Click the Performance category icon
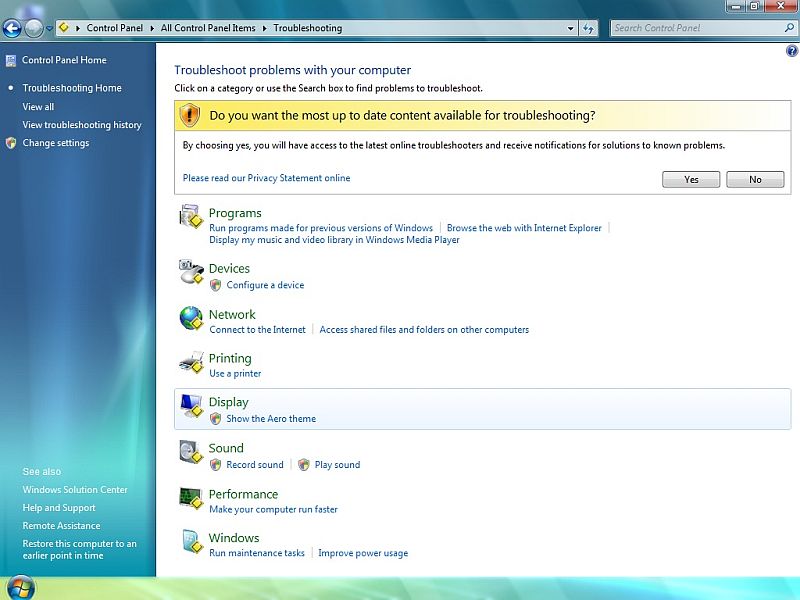 coord(190,498)
